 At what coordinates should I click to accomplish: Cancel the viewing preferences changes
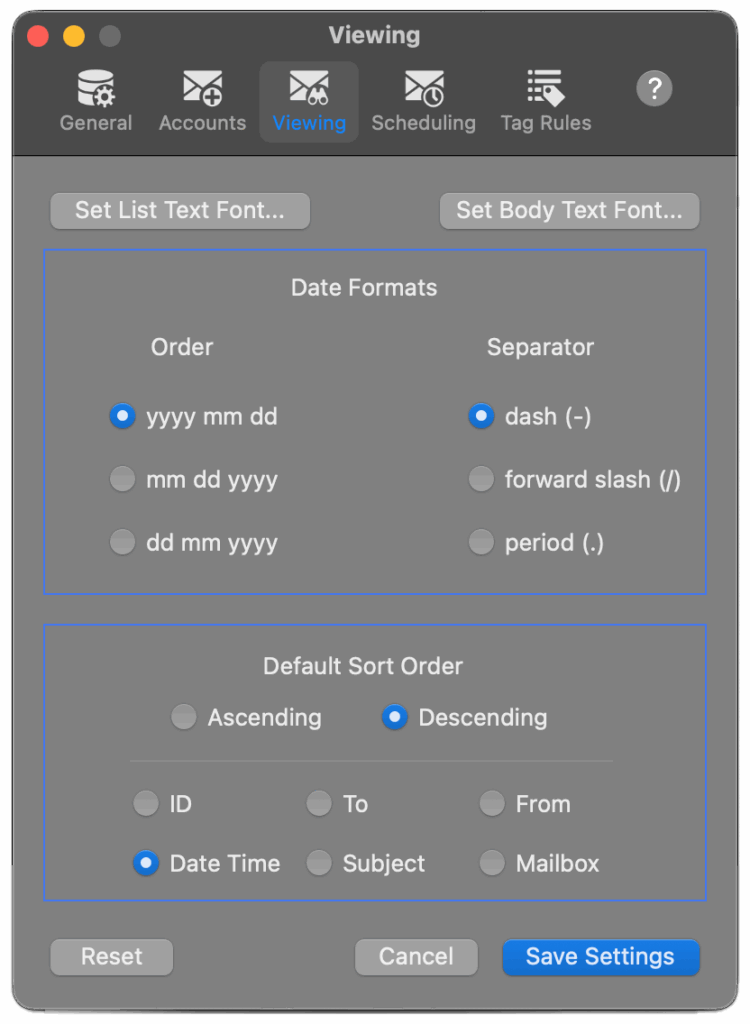coord(416,957)
